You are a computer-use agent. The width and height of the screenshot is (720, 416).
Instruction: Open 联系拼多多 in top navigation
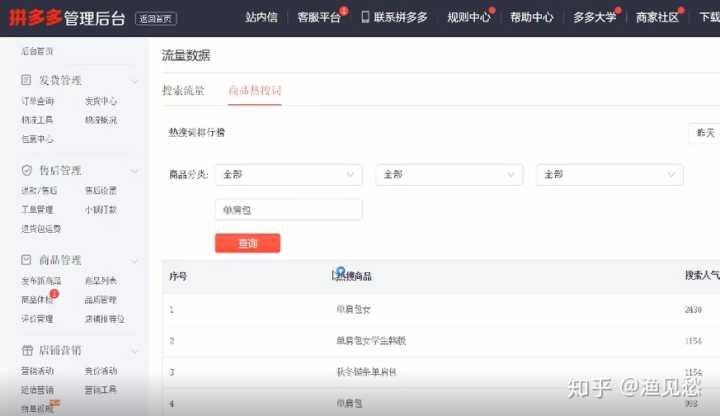click(400, 17)
